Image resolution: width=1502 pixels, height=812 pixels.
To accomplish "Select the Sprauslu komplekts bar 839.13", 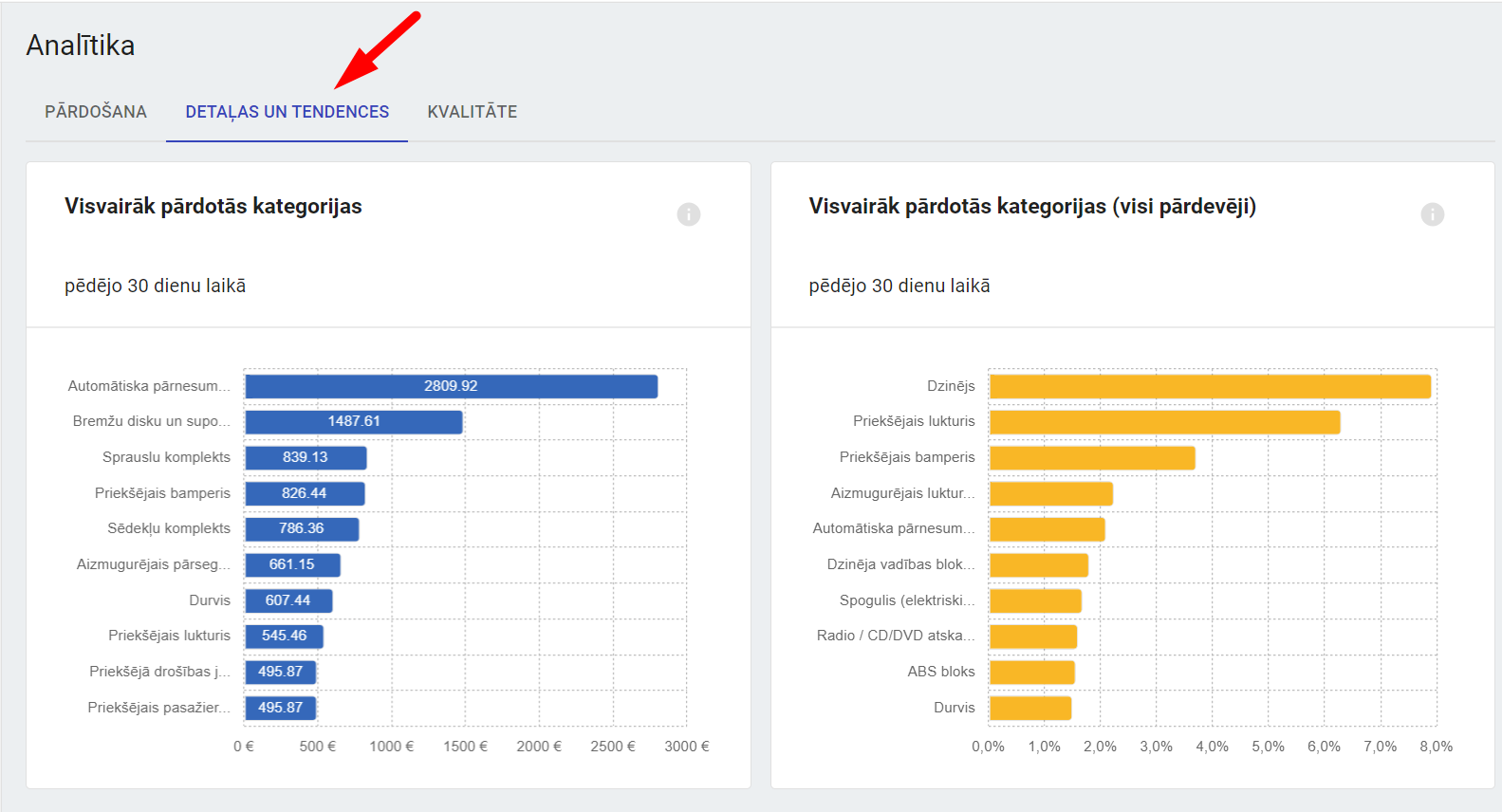I will 306,458.
